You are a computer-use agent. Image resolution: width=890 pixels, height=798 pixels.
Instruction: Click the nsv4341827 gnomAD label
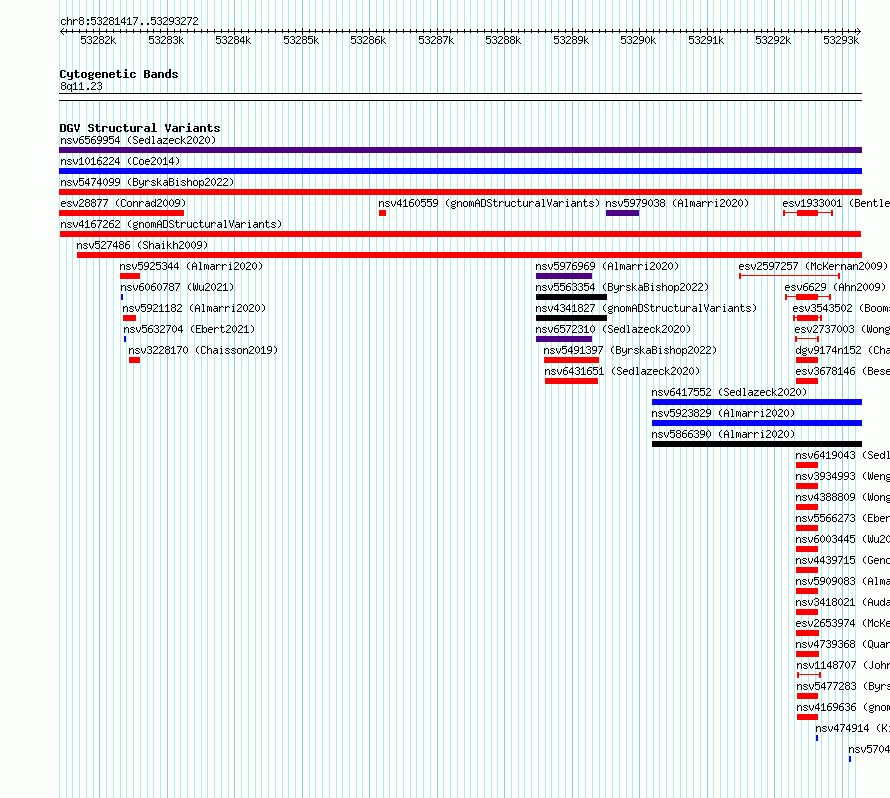(x=646, y=308)
